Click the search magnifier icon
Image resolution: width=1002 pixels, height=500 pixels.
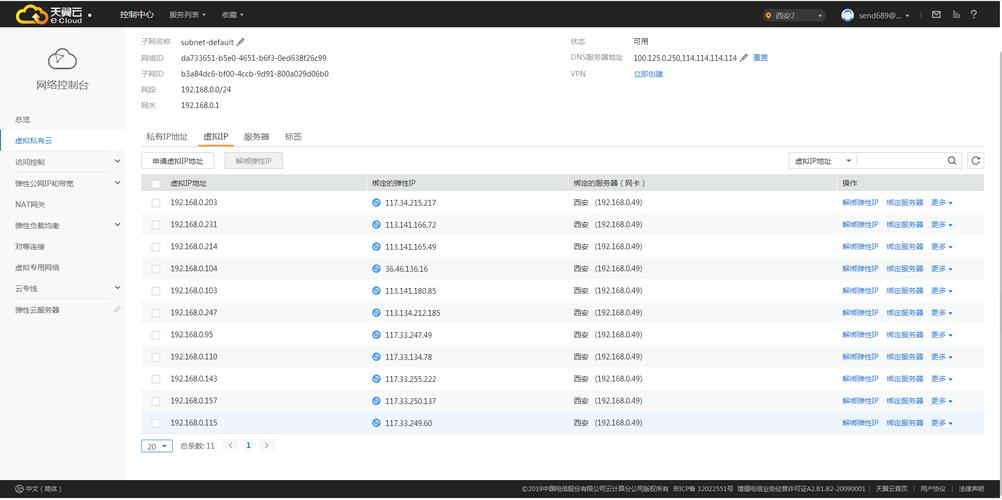point(952,161)
